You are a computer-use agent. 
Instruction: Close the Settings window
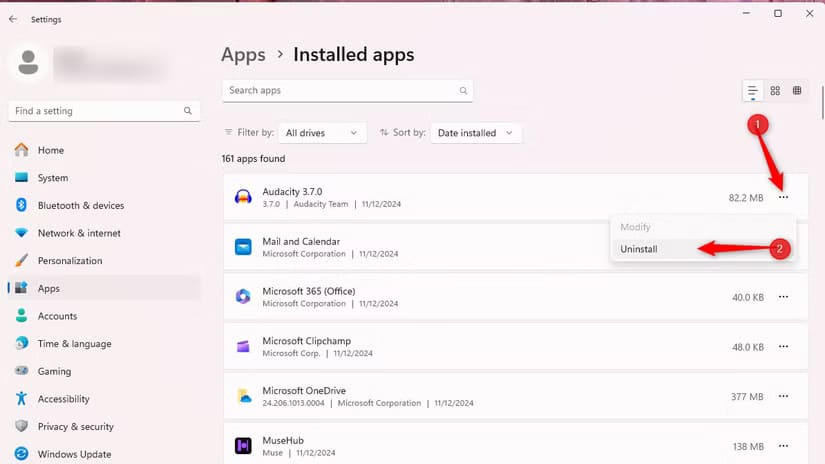[810, 13]
